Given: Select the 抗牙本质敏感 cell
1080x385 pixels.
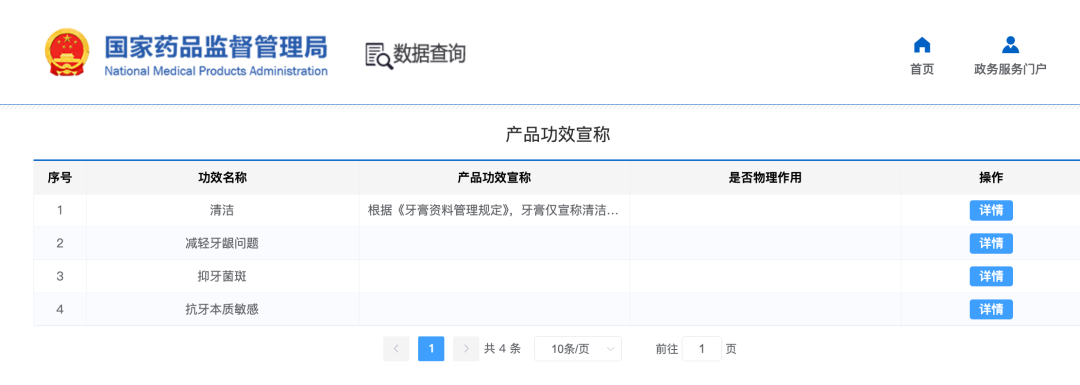Looking at the screenshot, I should coord(222,309).
